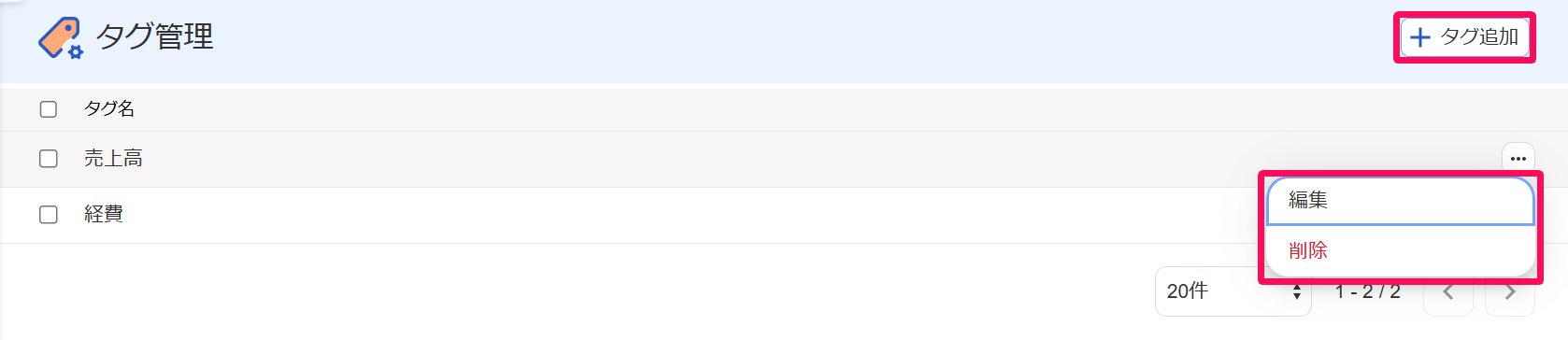Click the タグ名 column header
The width and height of the screenshot is (1568, 340).
[109, 109]
